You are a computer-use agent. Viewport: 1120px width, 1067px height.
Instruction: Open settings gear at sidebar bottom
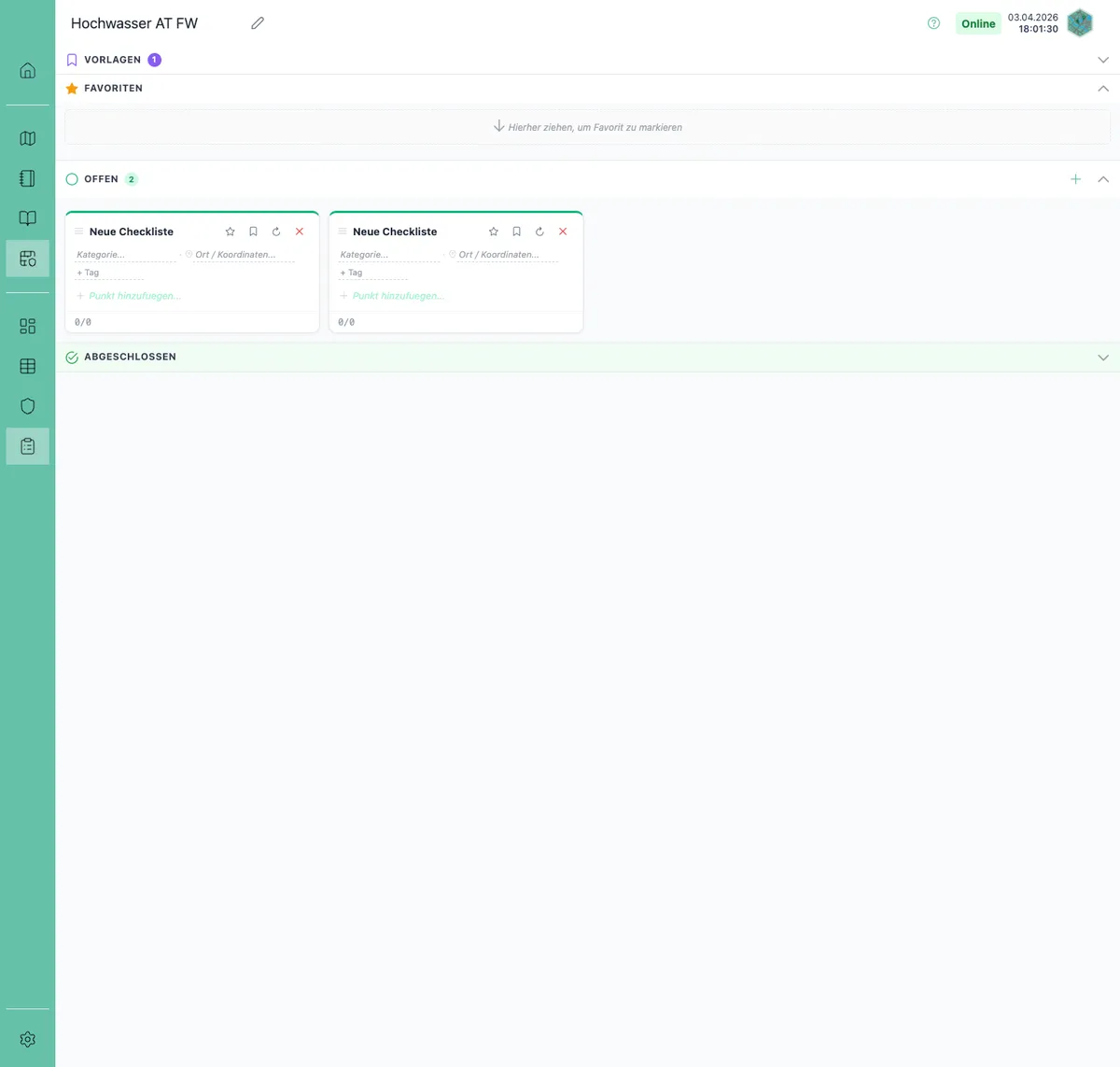pyautogui.click(x=28, y=1039)
